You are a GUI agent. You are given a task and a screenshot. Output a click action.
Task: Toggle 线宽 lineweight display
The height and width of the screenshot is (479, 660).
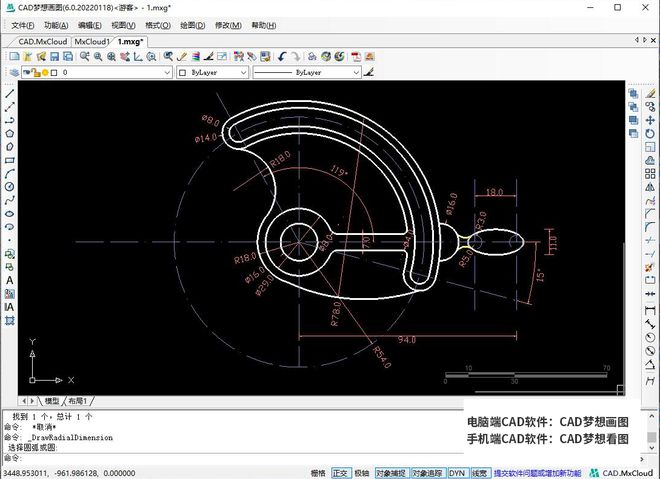click(x=479, y=473)
